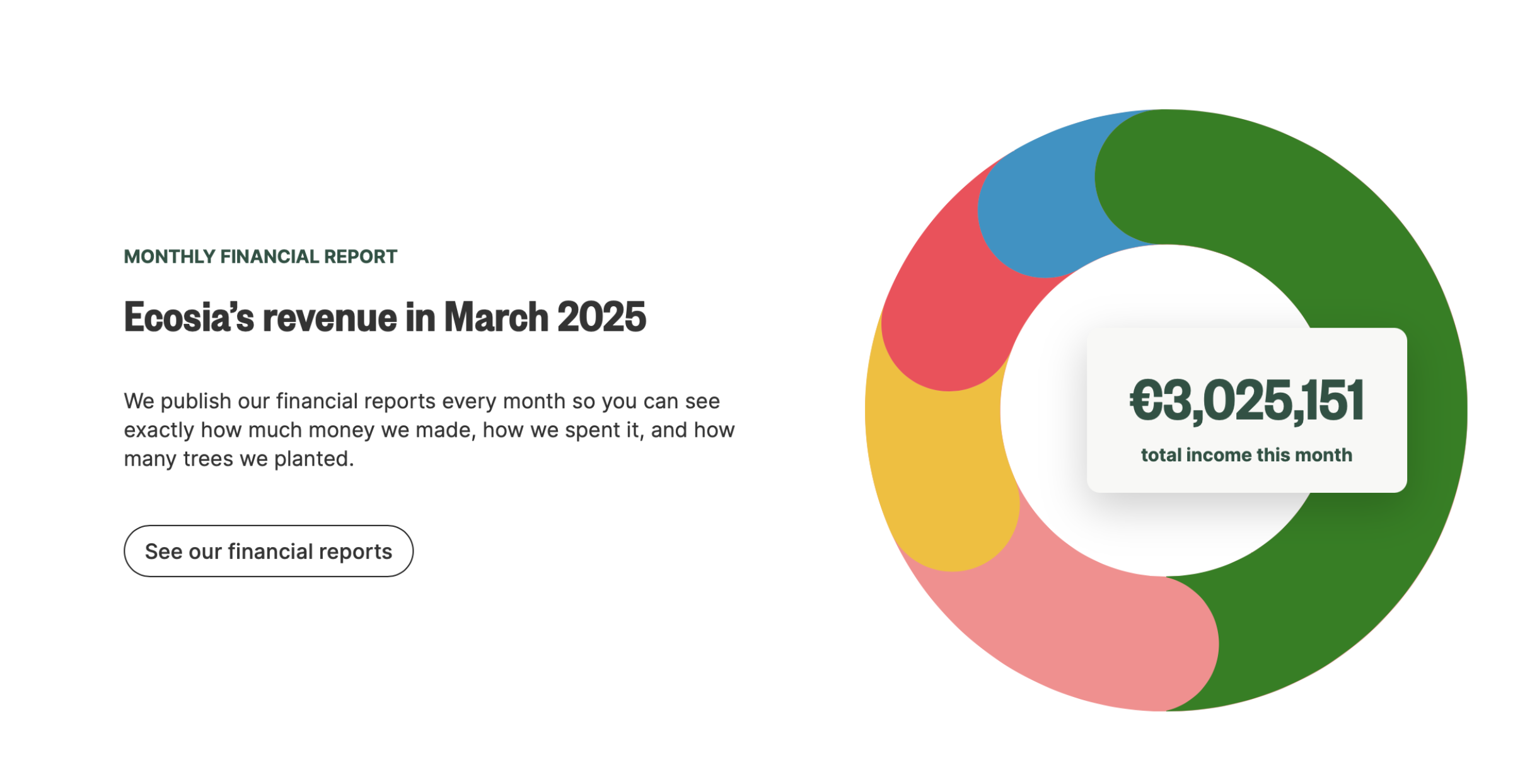Click the paragraph line starting "We publish"
This screenshot has height=784, width=1537.
tap(421, 401)
